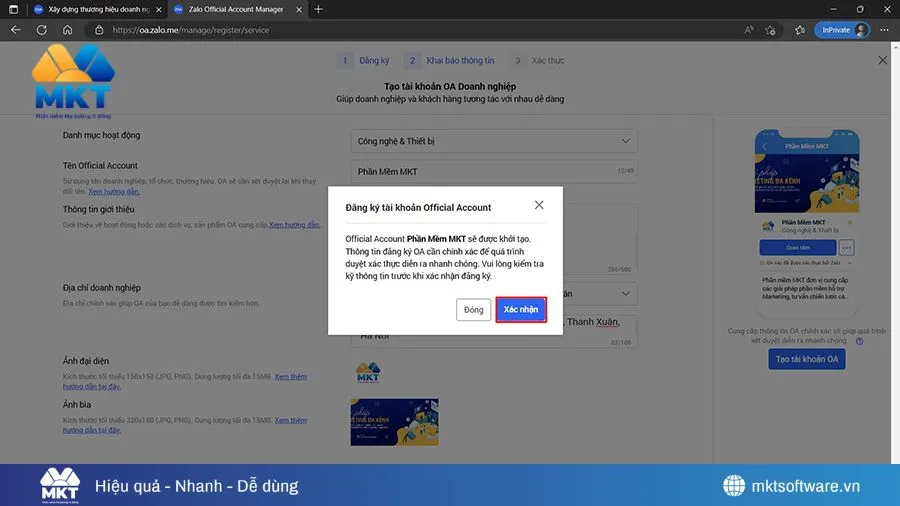
Task: Go to step 2 Khai báo thông tin
Action: click(449, 60)
